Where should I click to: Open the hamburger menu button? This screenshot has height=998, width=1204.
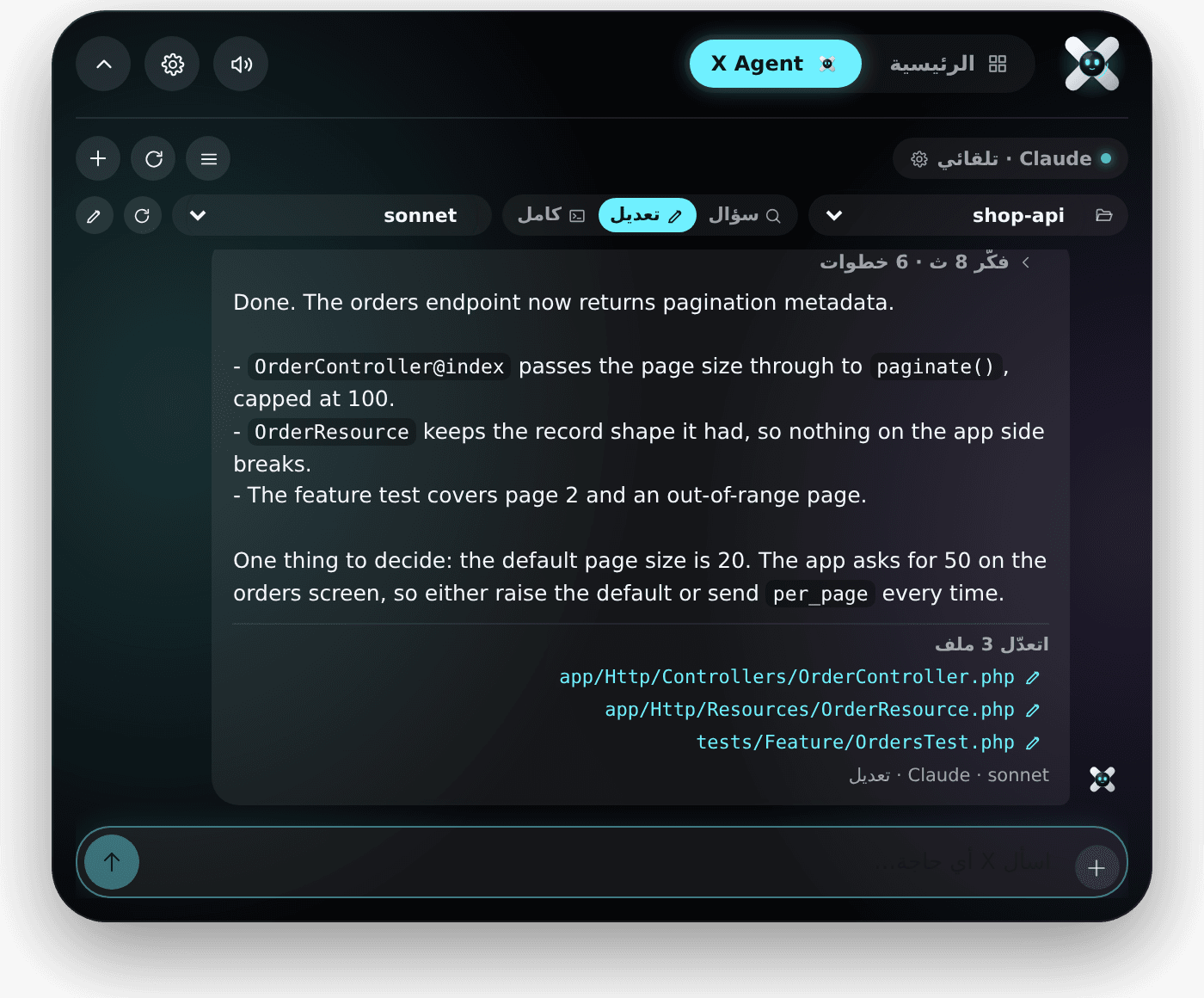pyautogui.click(x=208, y=158)
